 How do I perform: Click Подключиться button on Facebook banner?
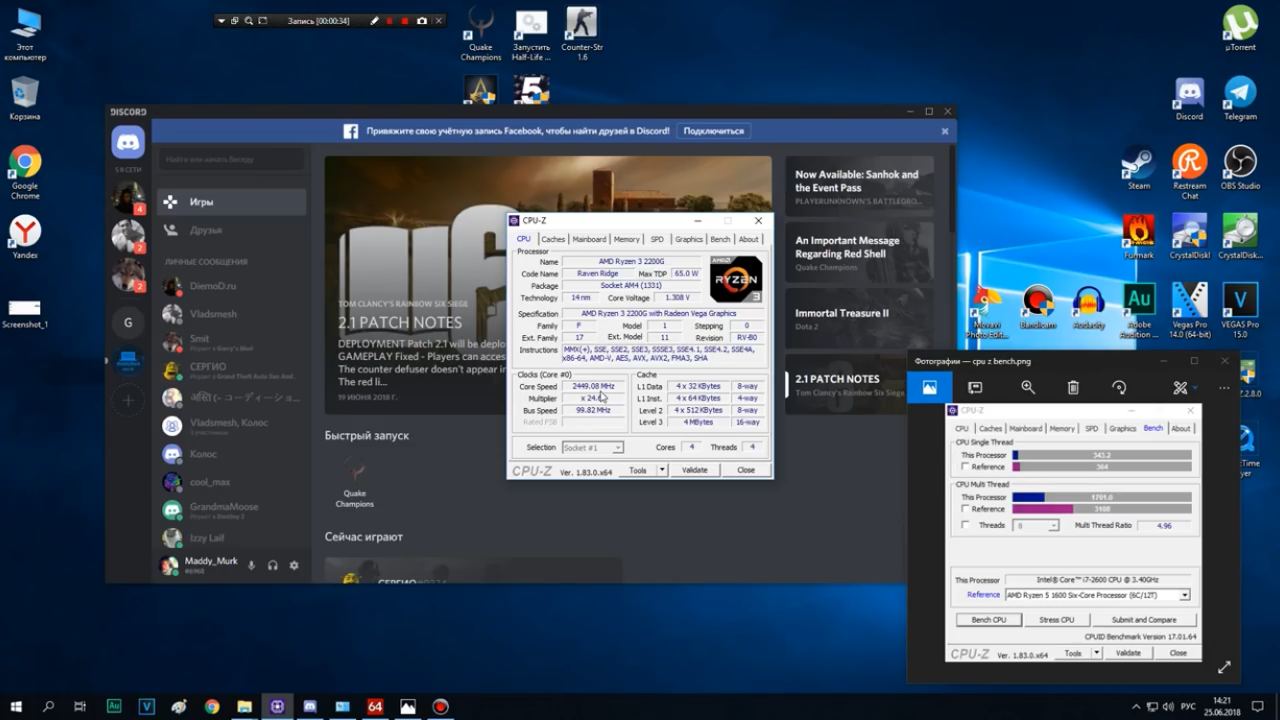point(714,131)
